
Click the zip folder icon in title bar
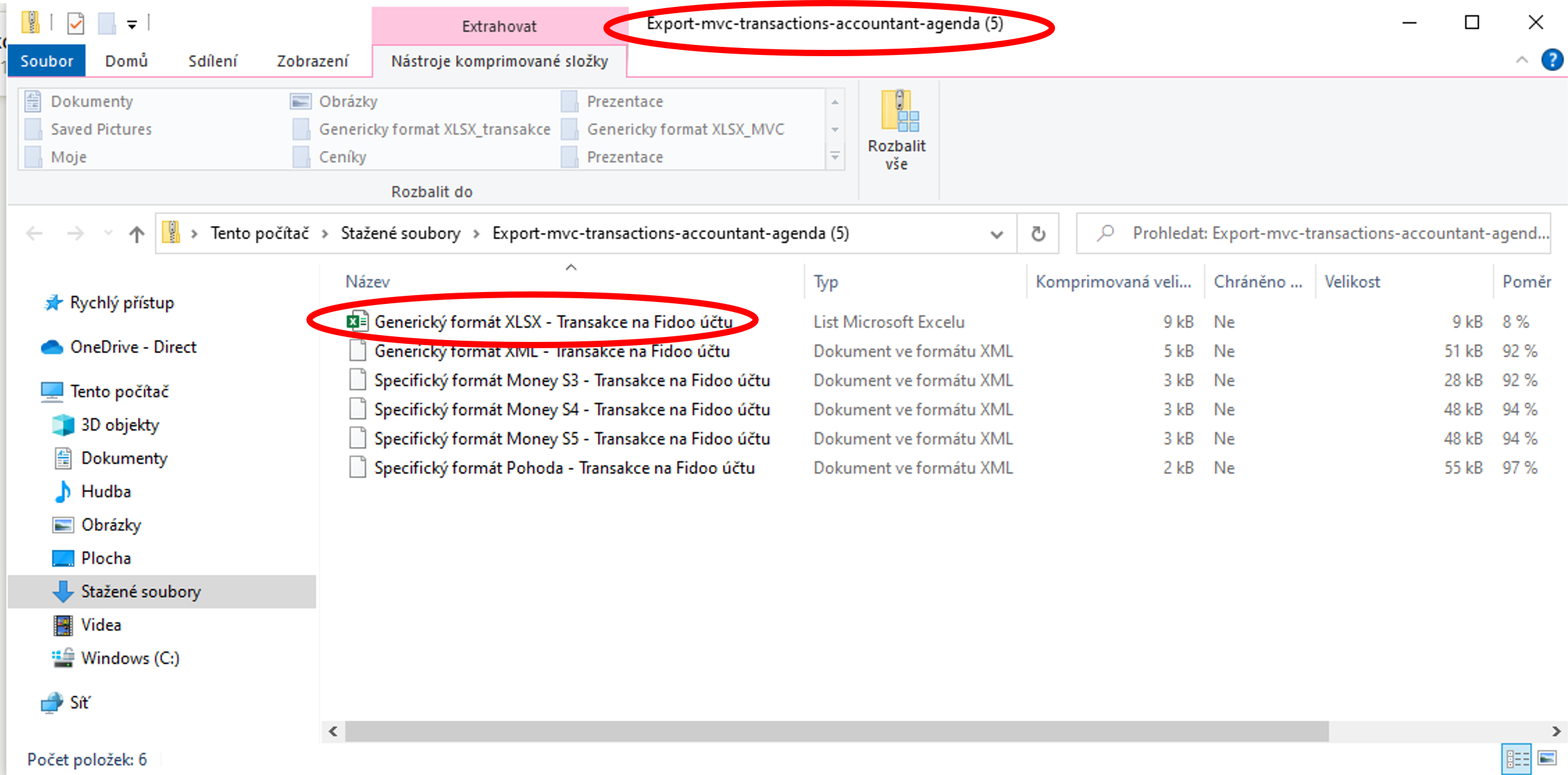click(x=30, y=22)
